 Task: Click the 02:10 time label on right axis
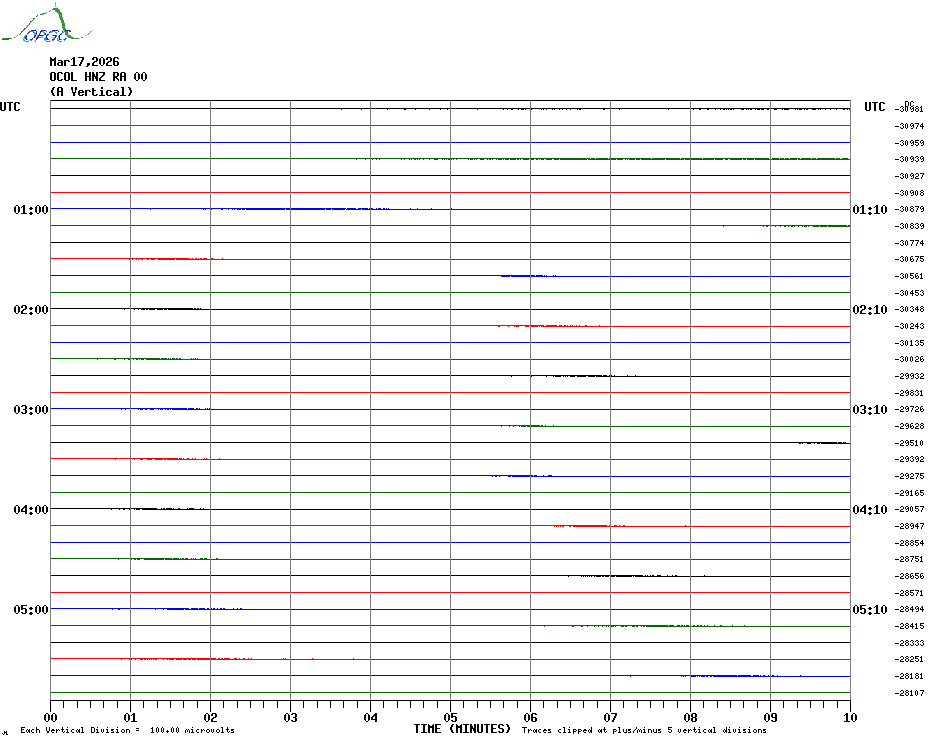pos(869,310)
